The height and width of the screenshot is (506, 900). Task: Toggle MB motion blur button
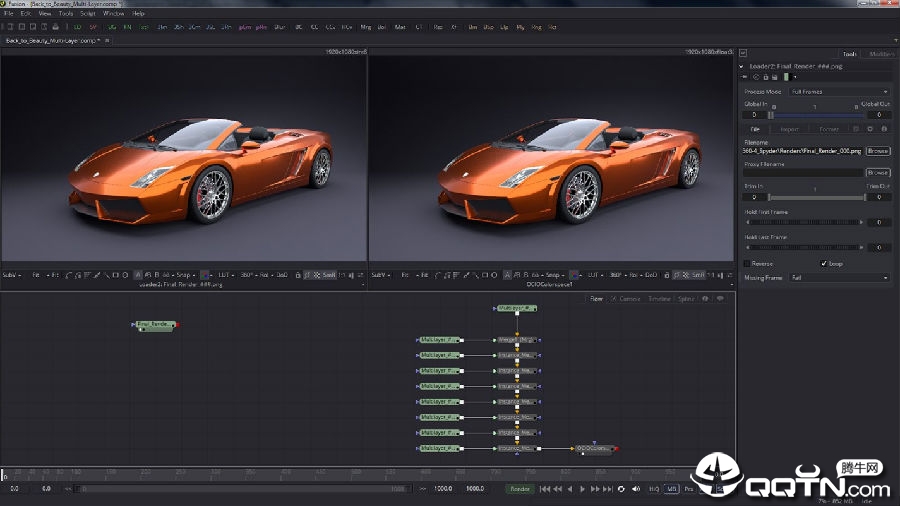[x=672, y=489]
